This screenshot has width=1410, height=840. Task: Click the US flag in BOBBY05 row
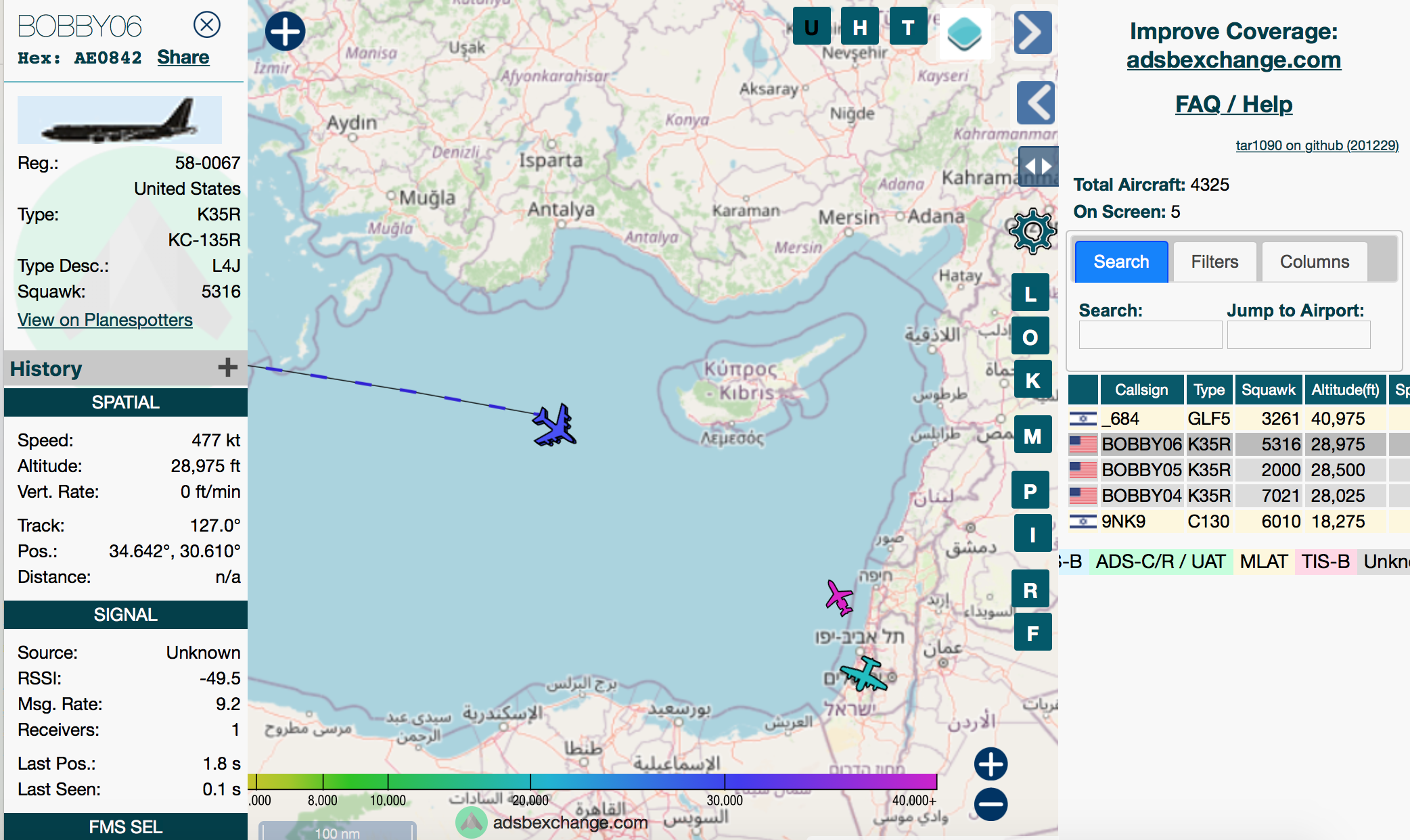(1083, 470)
